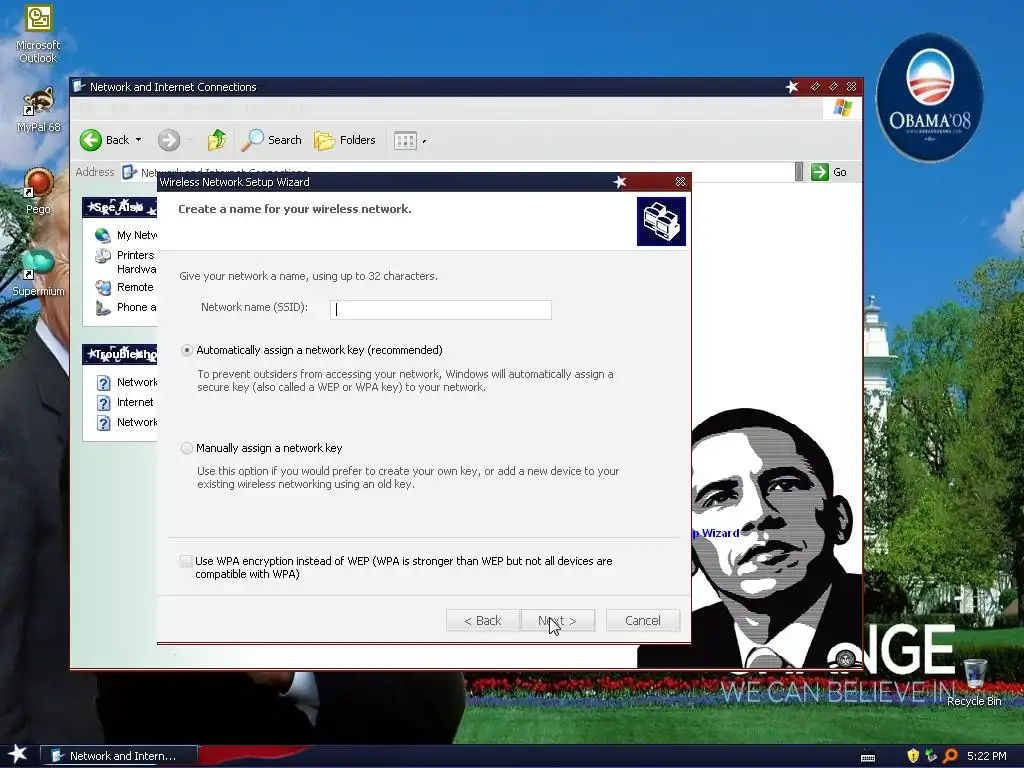
Task: Click the Windows flag logo in Explorer
Action: click(x=842, y=108)
